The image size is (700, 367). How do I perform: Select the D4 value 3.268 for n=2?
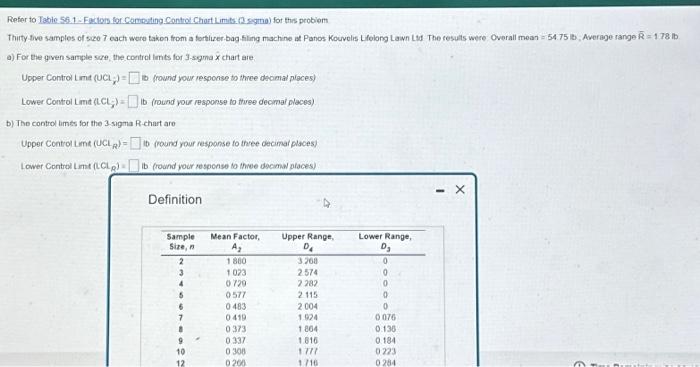(x=308, y=261)
